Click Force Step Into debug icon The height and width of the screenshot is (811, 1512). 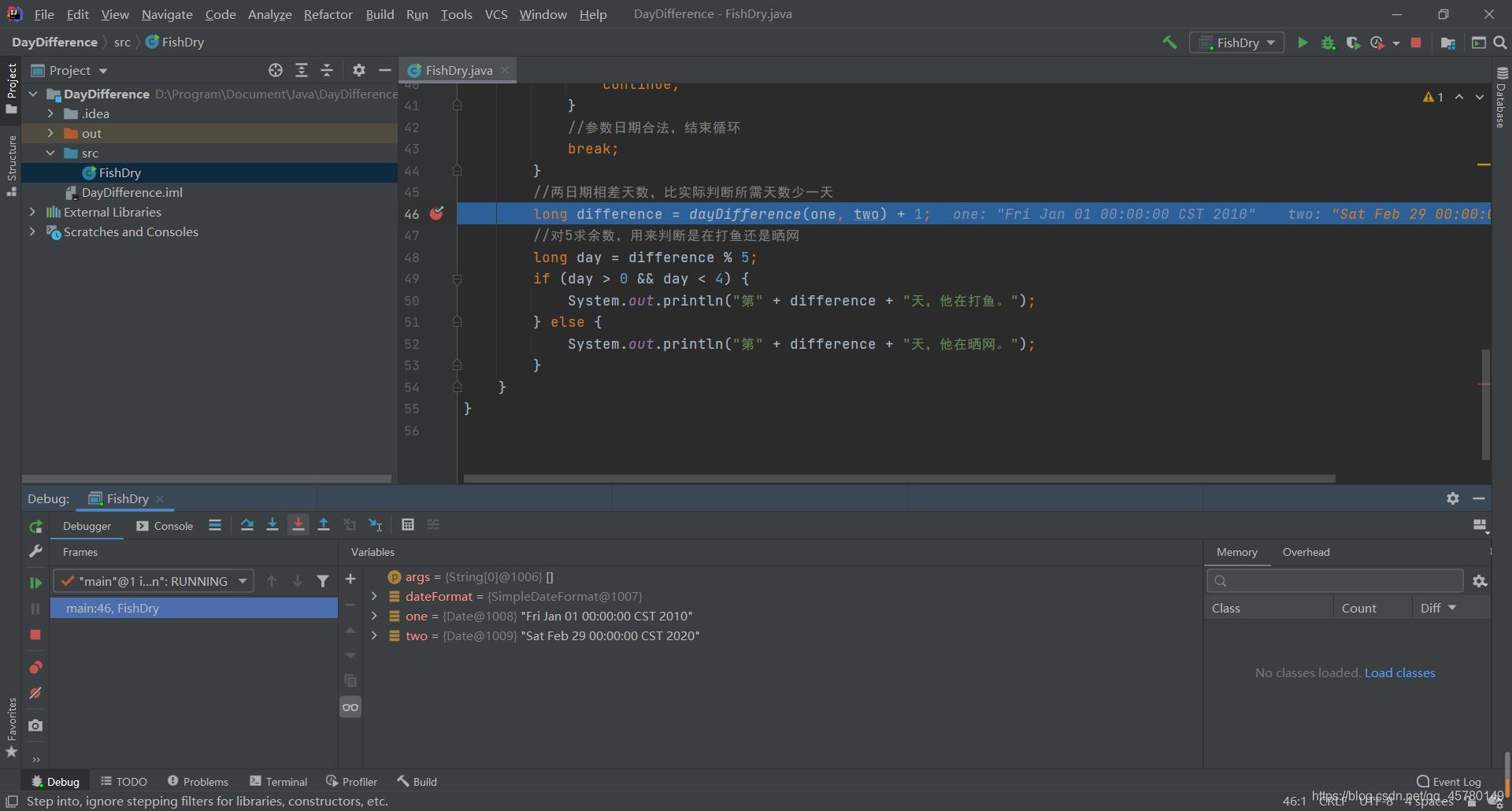pyautogui.click(x=298, y=524)
